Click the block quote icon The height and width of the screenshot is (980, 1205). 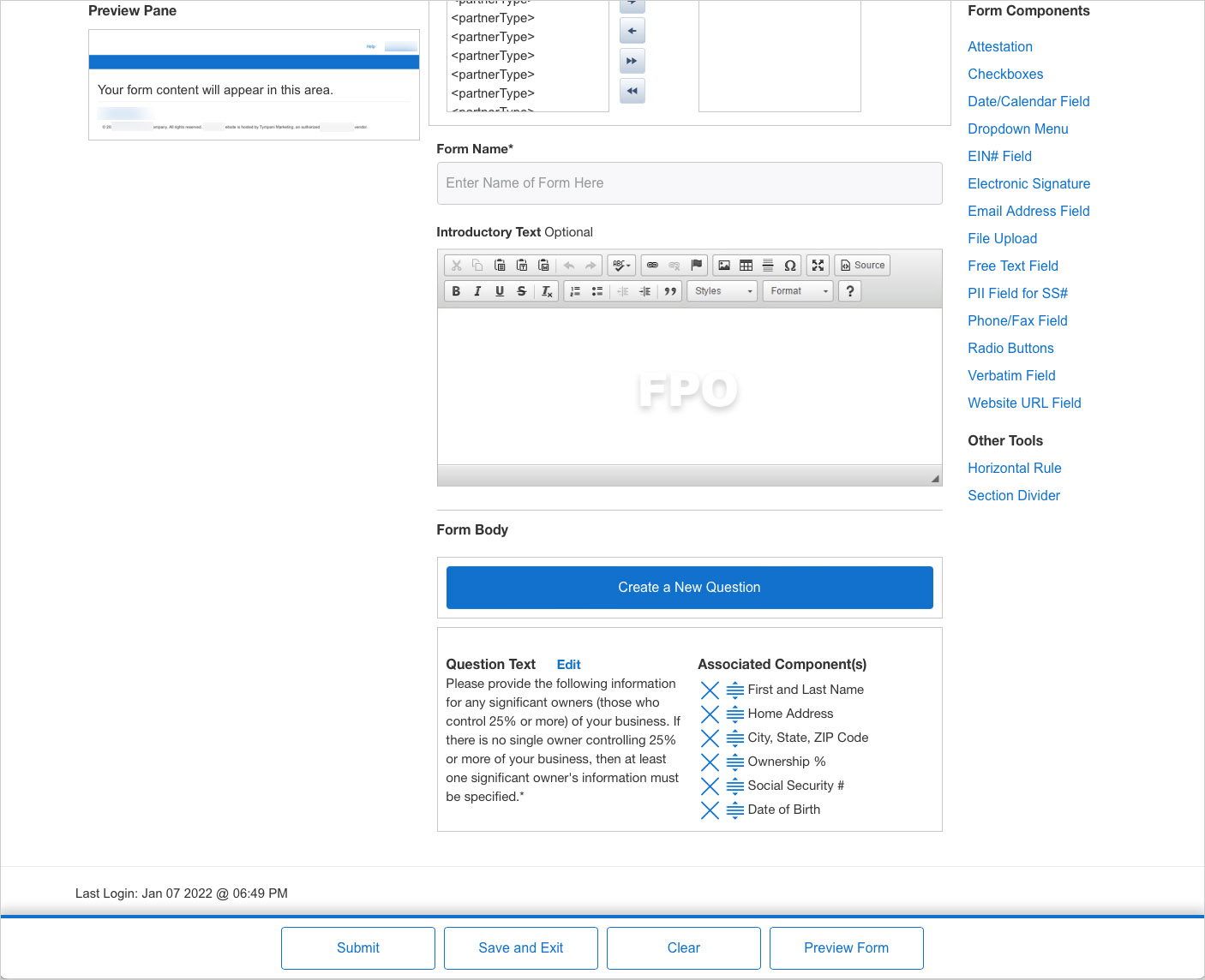point(670,291)
